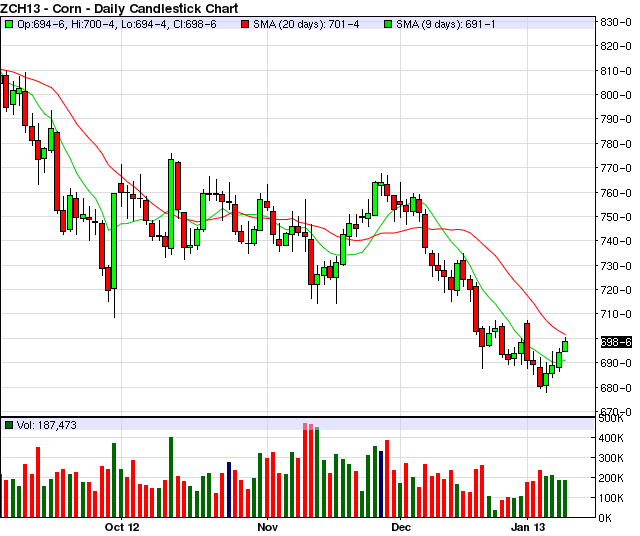Viewport: 640px width, 536px height.
Task: Click the green SMA 9 days legend square
Action: pos(388,24)
